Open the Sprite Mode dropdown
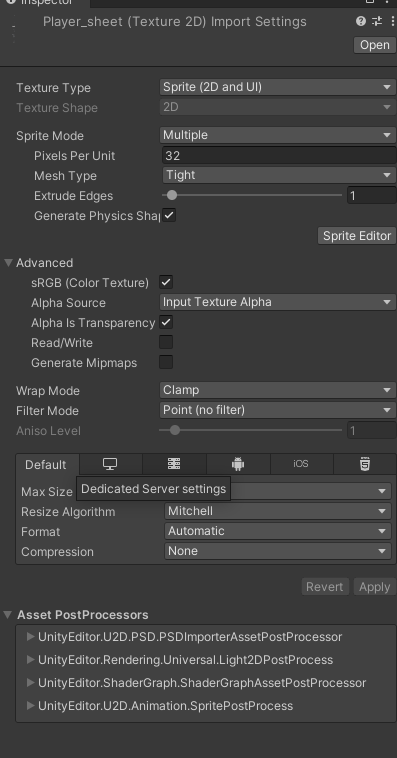Image resolution: width=397 pixels, height=758 pixels. (278, 135)
